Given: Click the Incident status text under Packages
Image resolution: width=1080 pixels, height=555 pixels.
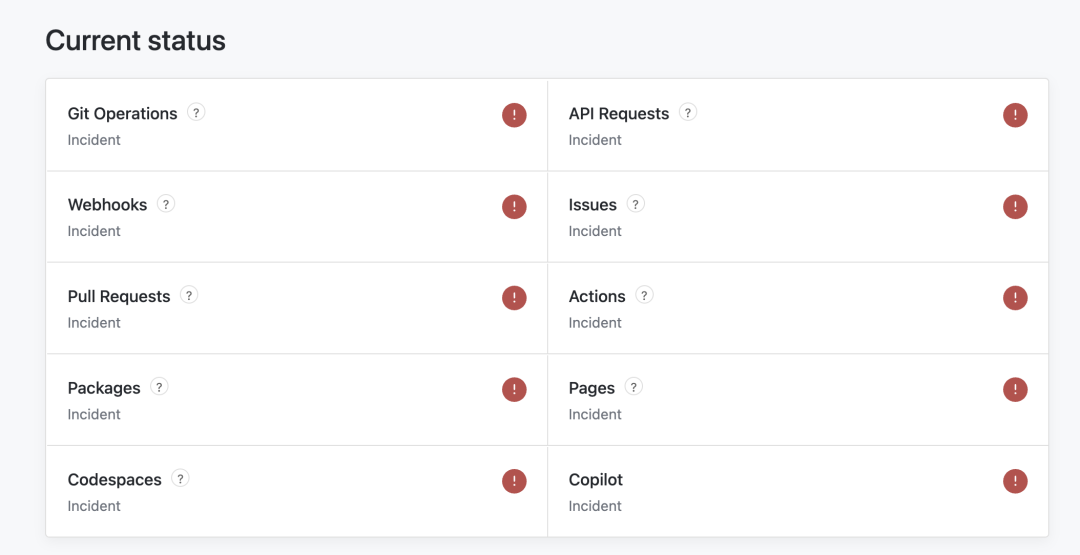Looking at the screenshot, I should (94, 414).
